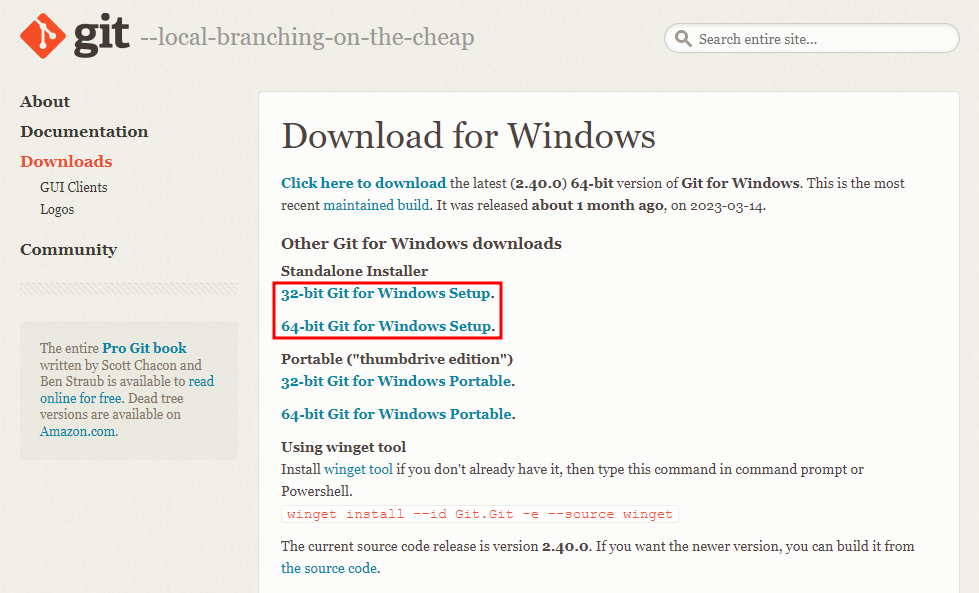This screenshot has width=979, height=593.
Task: Download 32-bit Git for Windows Setup
Action: (x=386, y=293)
